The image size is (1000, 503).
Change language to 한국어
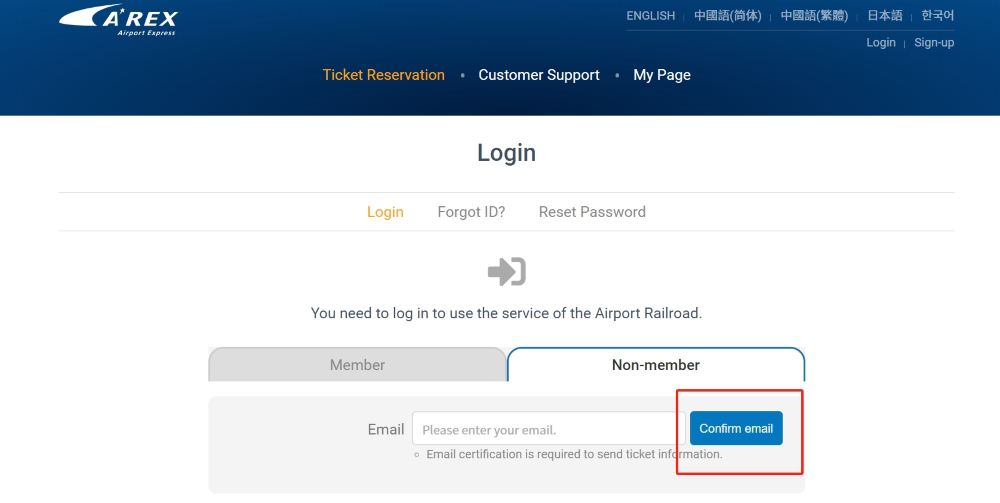click(x=937, y=16)
